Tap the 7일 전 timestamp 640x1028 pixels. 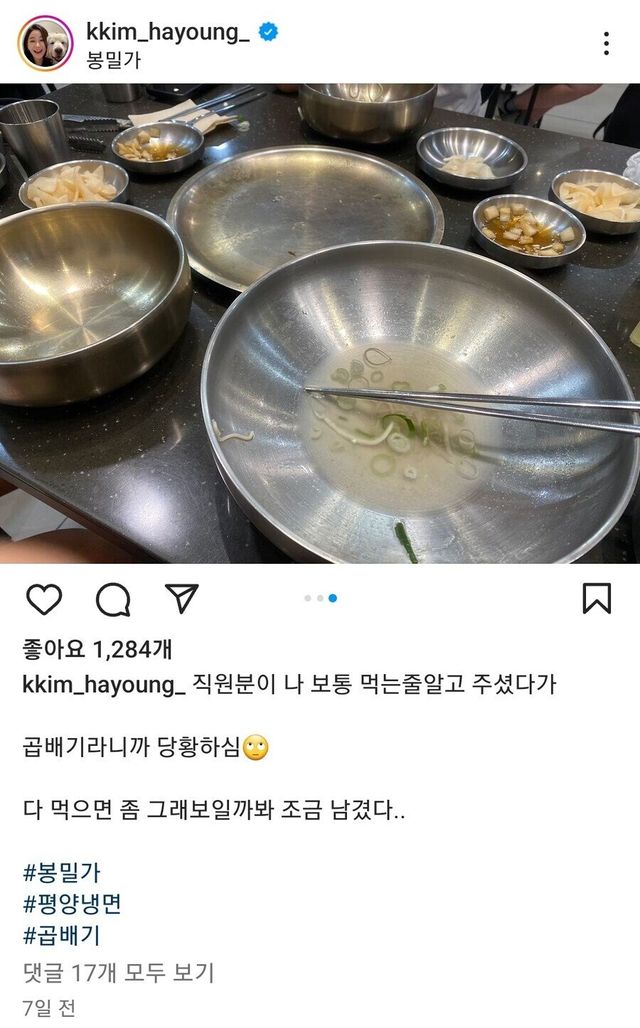(x=49, y=1008)
